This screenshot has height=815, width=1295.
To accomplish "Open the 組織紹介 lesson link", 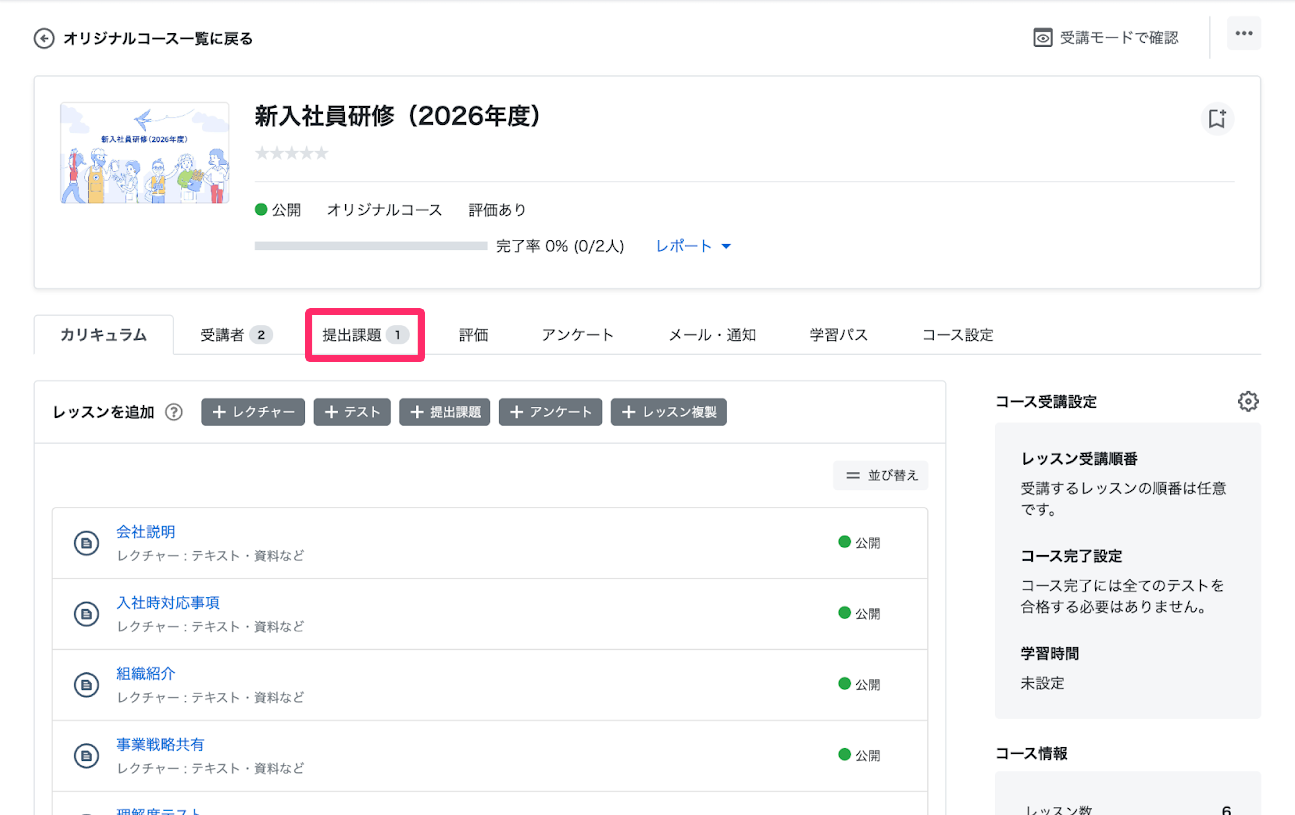I will coord(145,674).
